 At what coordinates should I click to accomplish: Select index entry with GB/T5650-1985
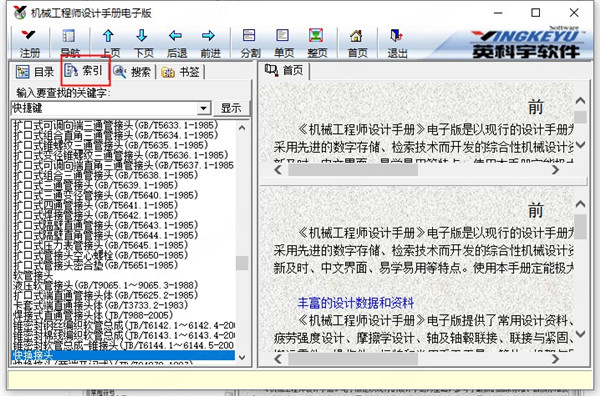tap(101, 255)
